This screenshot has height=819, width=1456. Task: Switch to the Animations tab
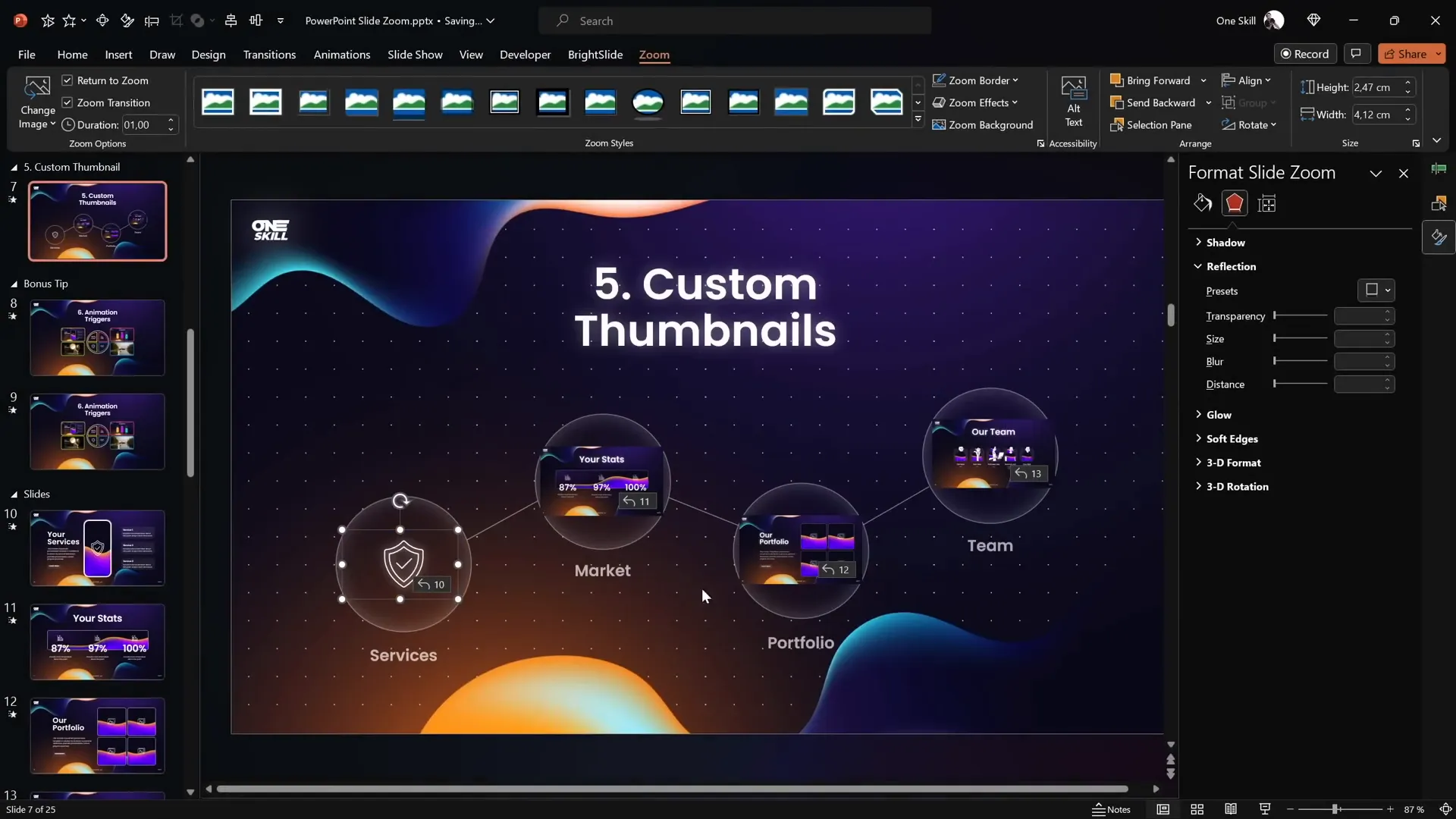[x=343, y=55]
